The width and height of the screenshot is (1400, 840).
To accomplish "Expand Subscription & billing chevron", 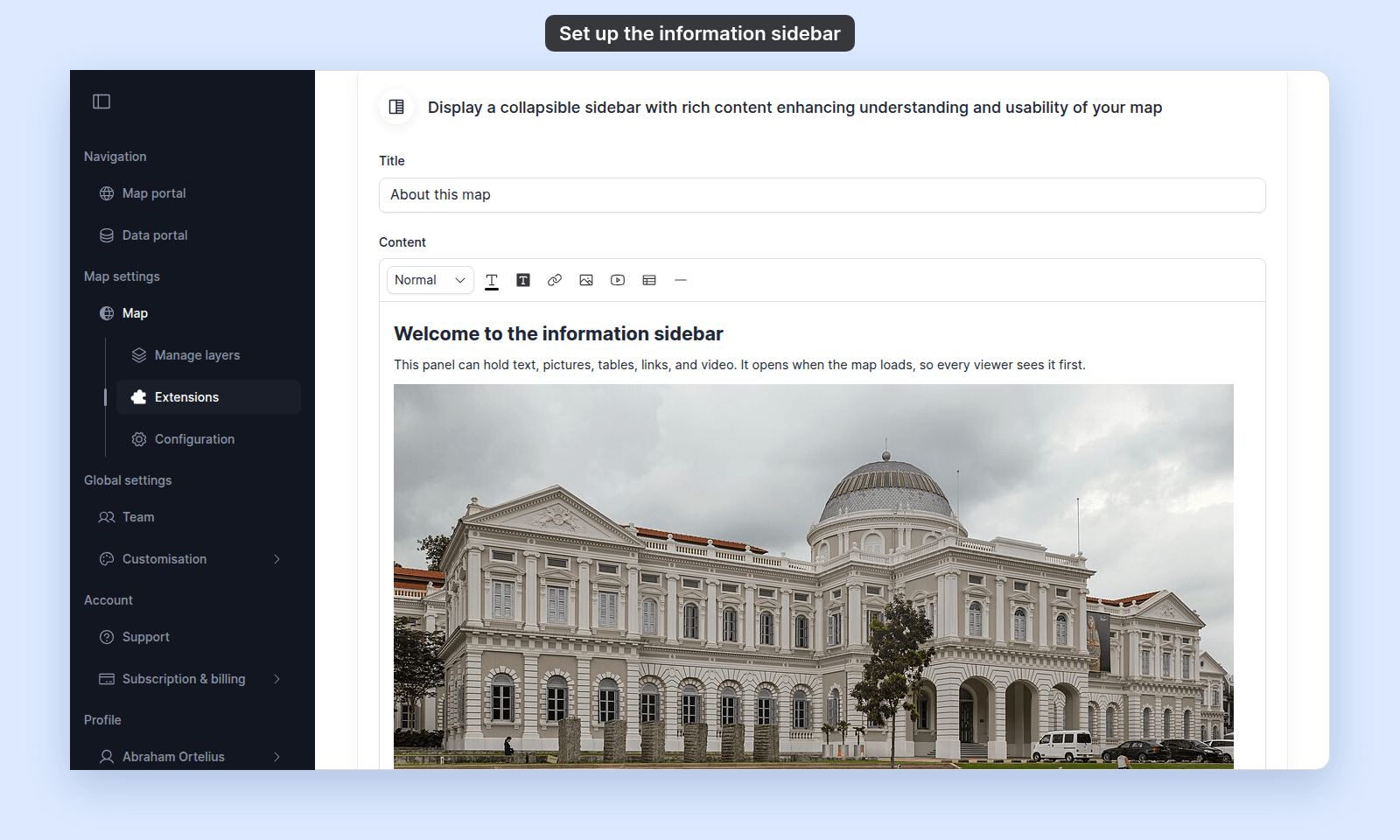I will [276, 679].
